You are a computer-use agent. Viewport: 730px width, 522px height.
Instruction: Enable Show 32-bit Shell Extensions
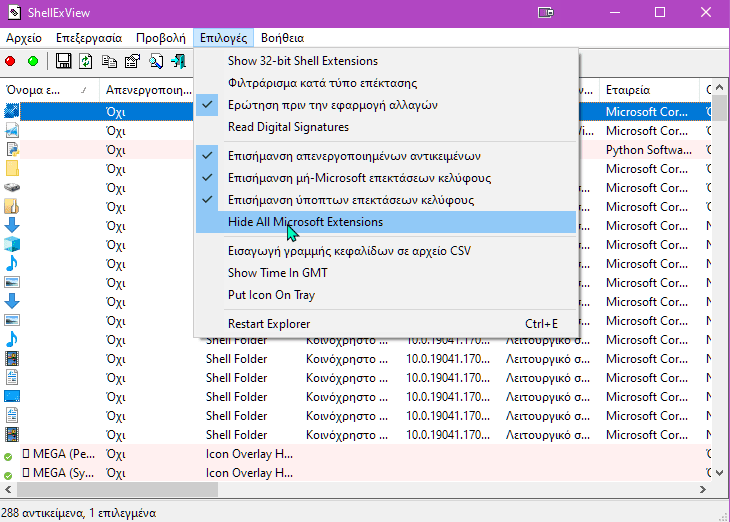click(x=386, y=61)
